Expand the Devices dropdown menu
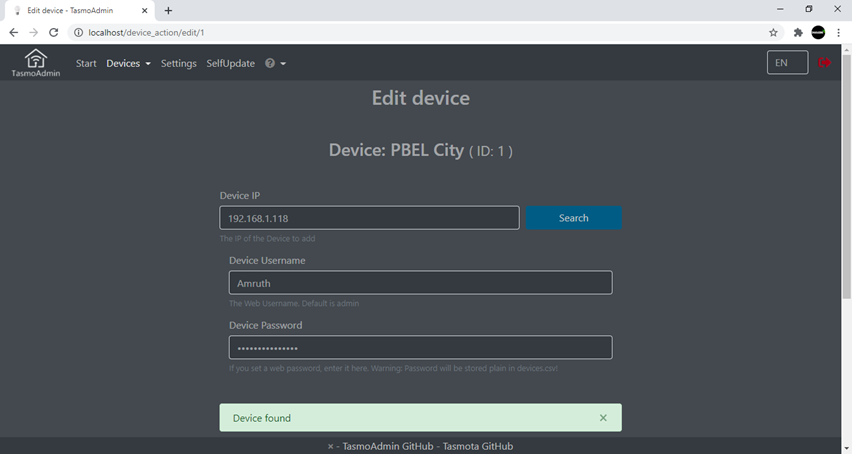Screen dimensions: 852x454 point(128,63)
